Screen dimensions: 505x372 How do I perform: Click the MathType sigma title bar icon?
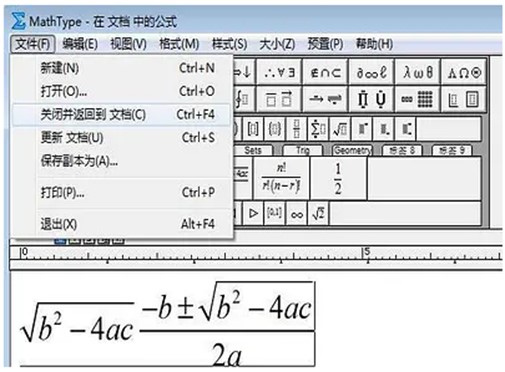click(x=18, y=21)
